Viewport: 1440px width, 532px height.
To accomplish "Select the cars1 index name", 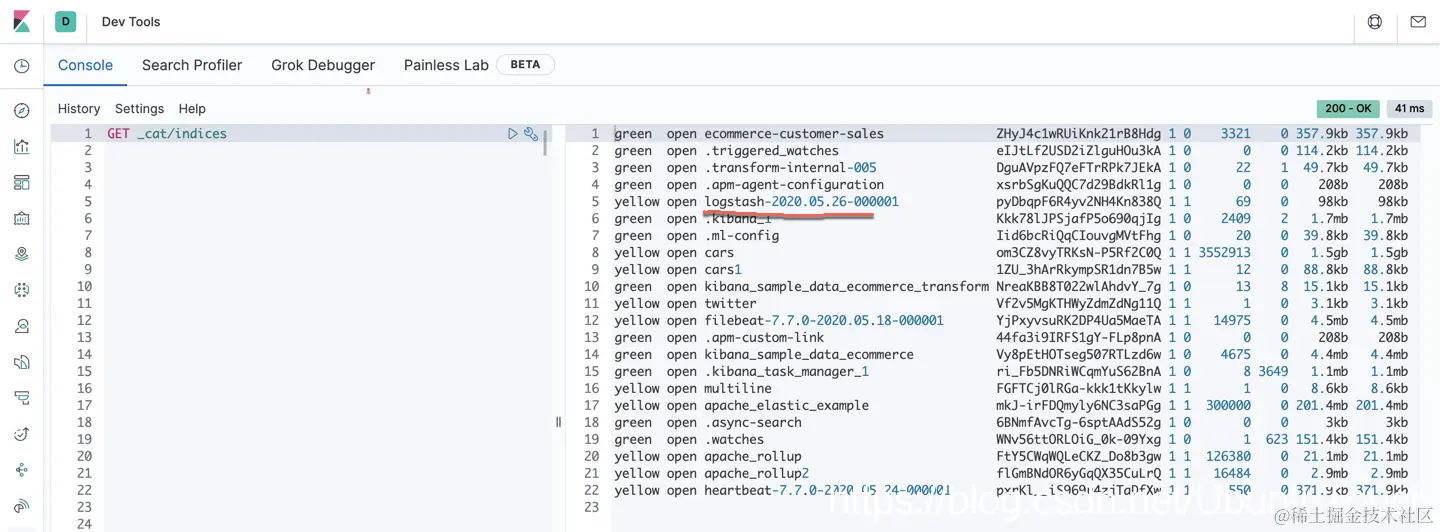I will pos(723,270).
